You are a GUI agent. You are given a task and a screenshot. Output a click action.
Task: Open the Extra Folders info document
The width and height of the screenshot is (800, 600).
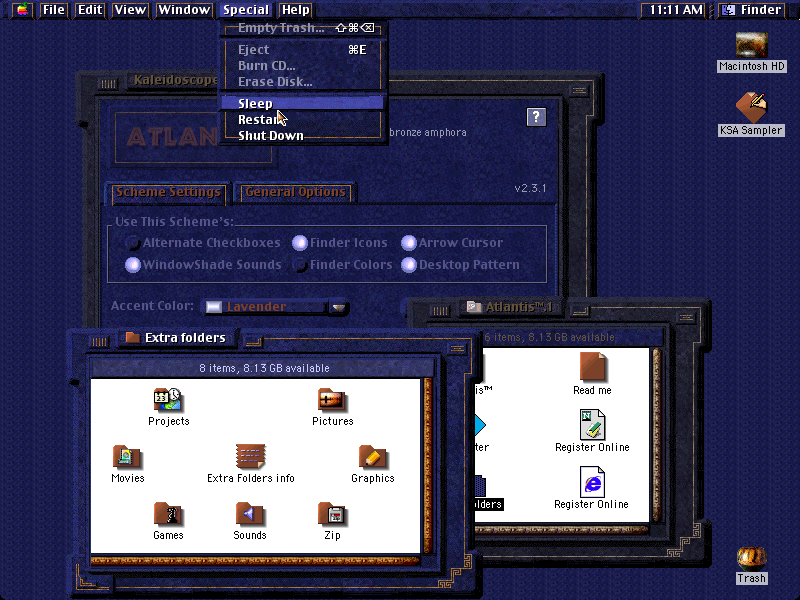click(x=250, y=456)
